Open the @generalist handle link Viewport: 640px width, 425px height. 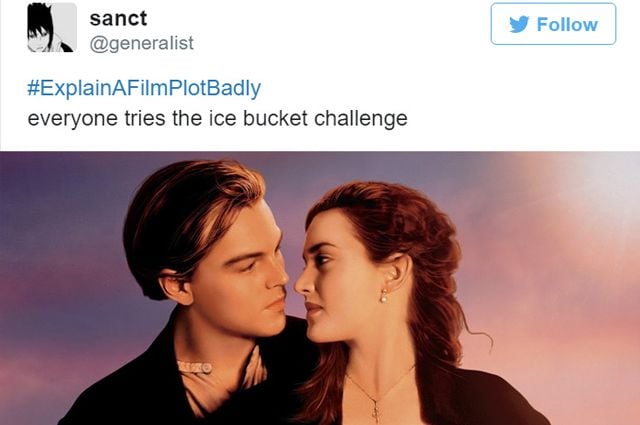(142, 43)
